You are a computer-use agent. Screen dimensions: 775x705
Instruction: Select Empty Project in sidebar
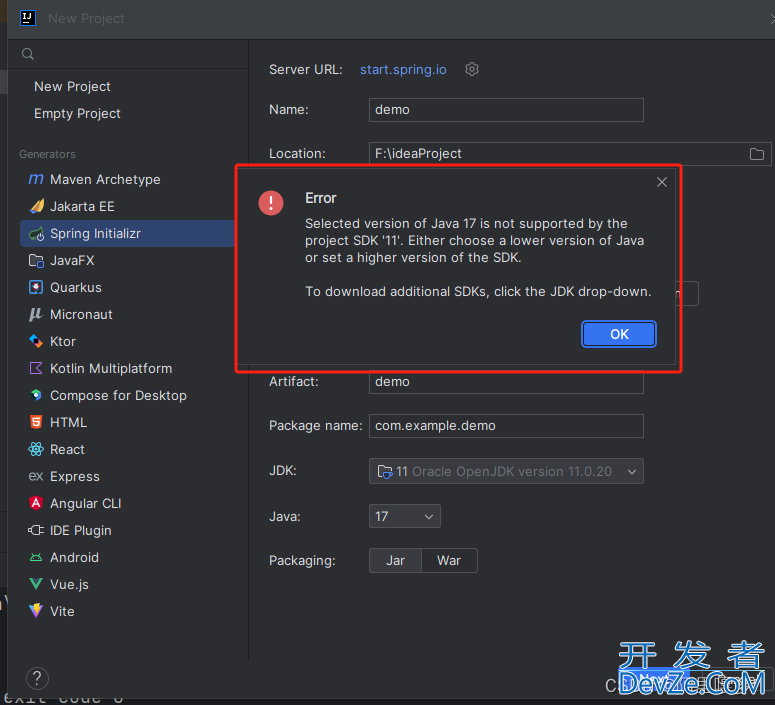coord(77,114)
